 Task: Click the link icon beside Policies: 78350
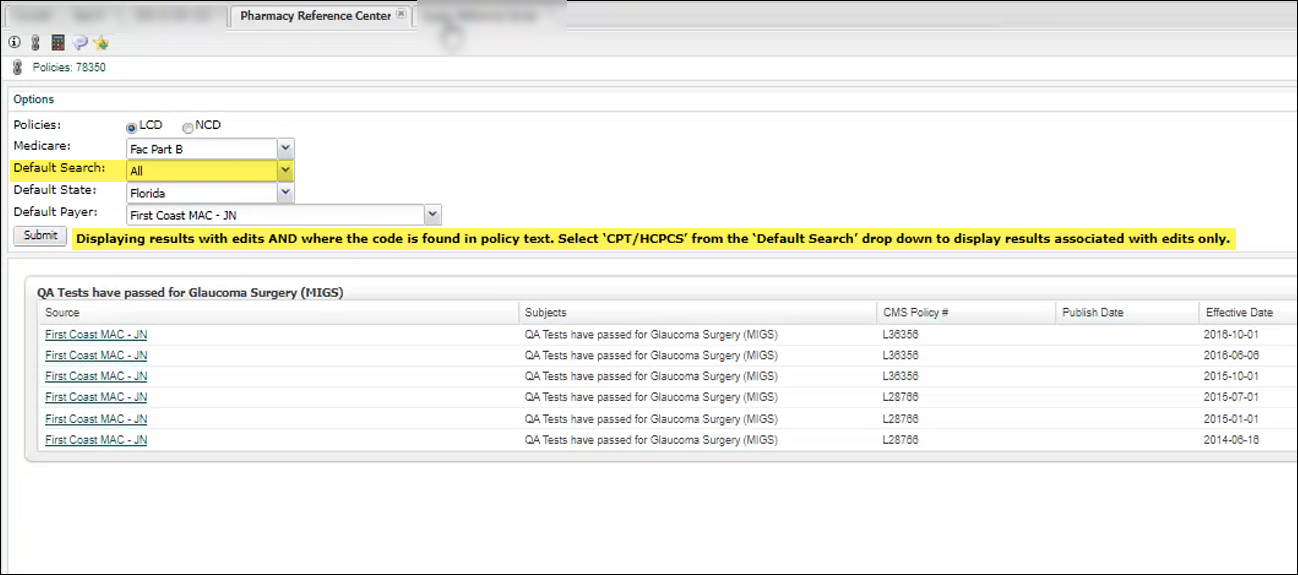(17, 68)
